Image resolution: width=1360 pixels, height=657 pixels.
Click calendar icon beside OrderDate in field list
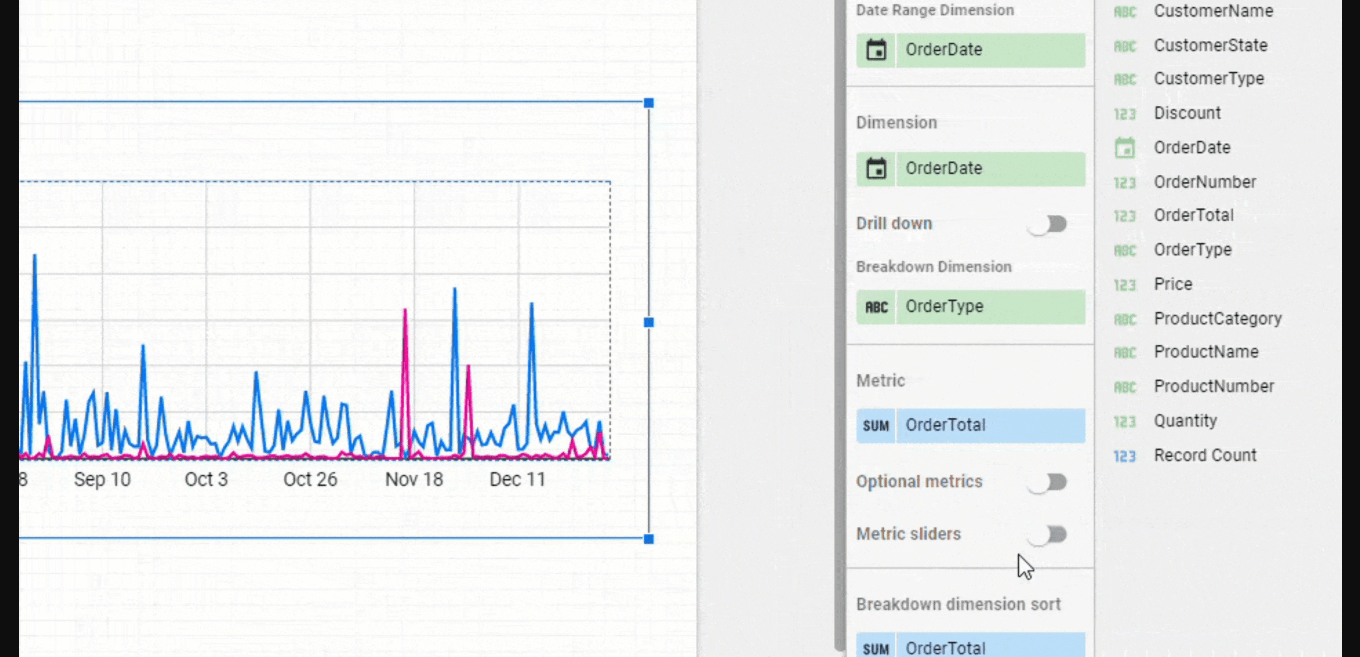point(1125,148)
